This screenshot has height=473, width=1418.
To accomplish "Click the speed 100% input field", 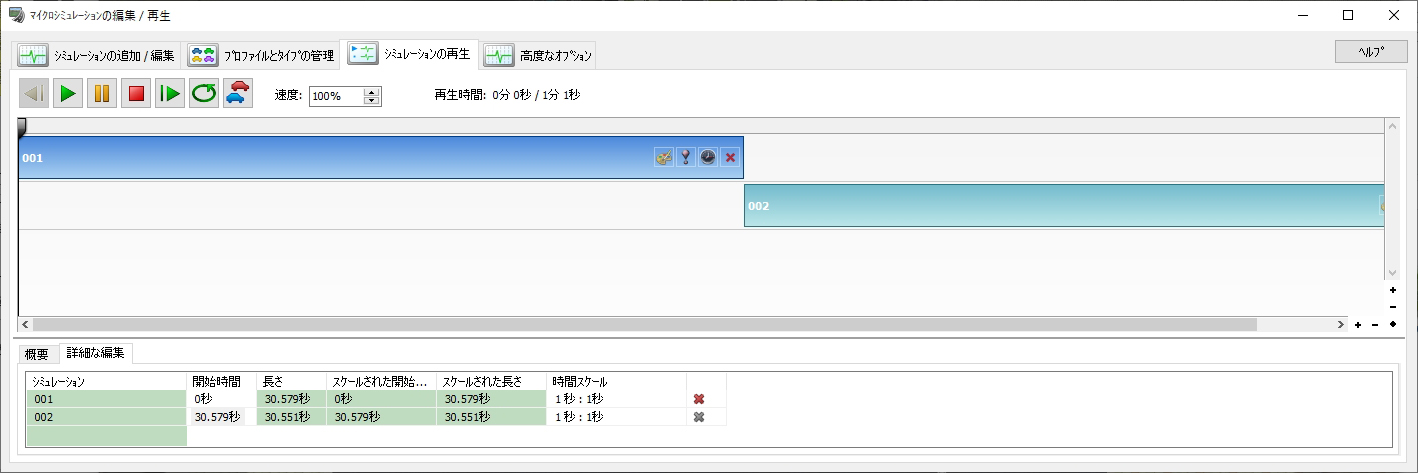I will [337, 96].
